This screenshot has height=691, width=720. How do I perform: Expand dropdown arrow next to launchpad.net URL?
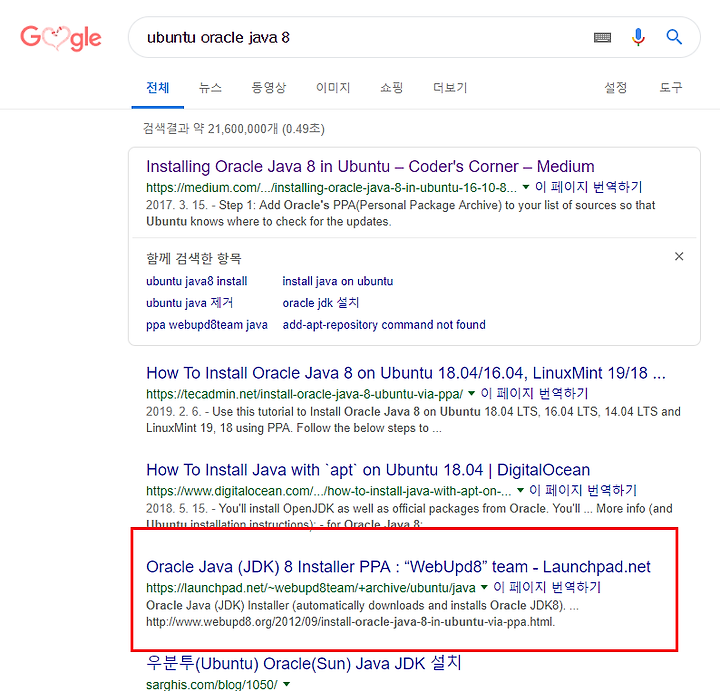pos(484,587)
